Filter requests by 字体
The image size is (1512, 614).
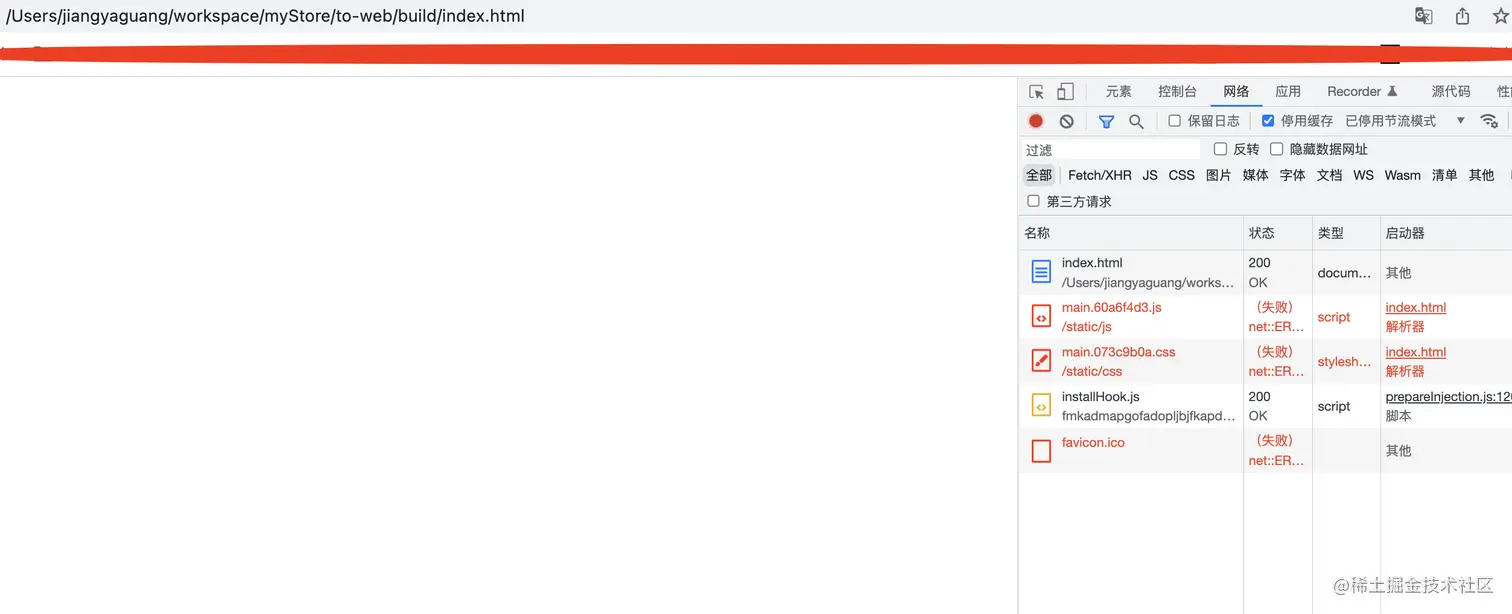click(x=1293, y=175)
